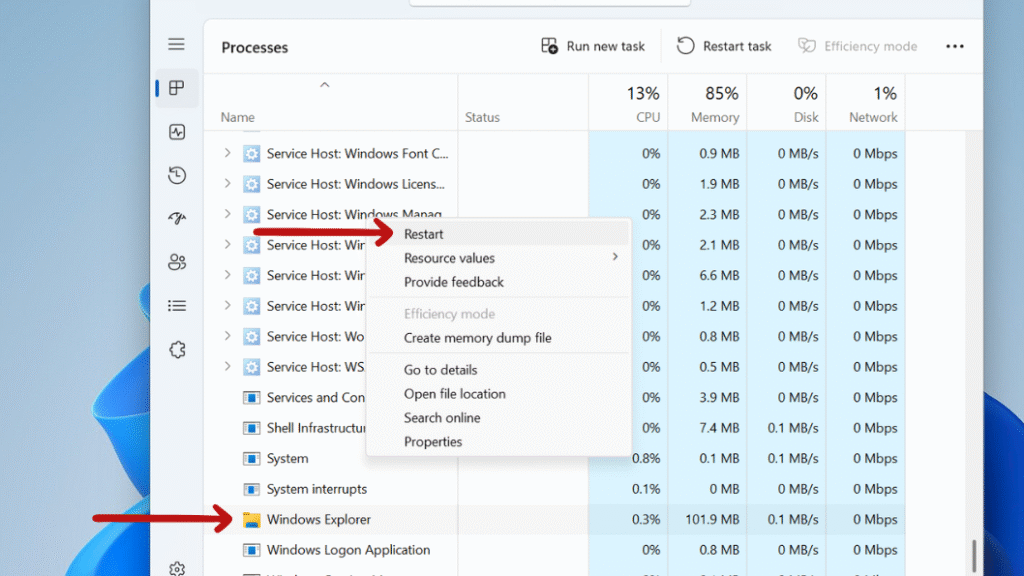Expand Service Host: Wo... row

click(x=227, y=336)
